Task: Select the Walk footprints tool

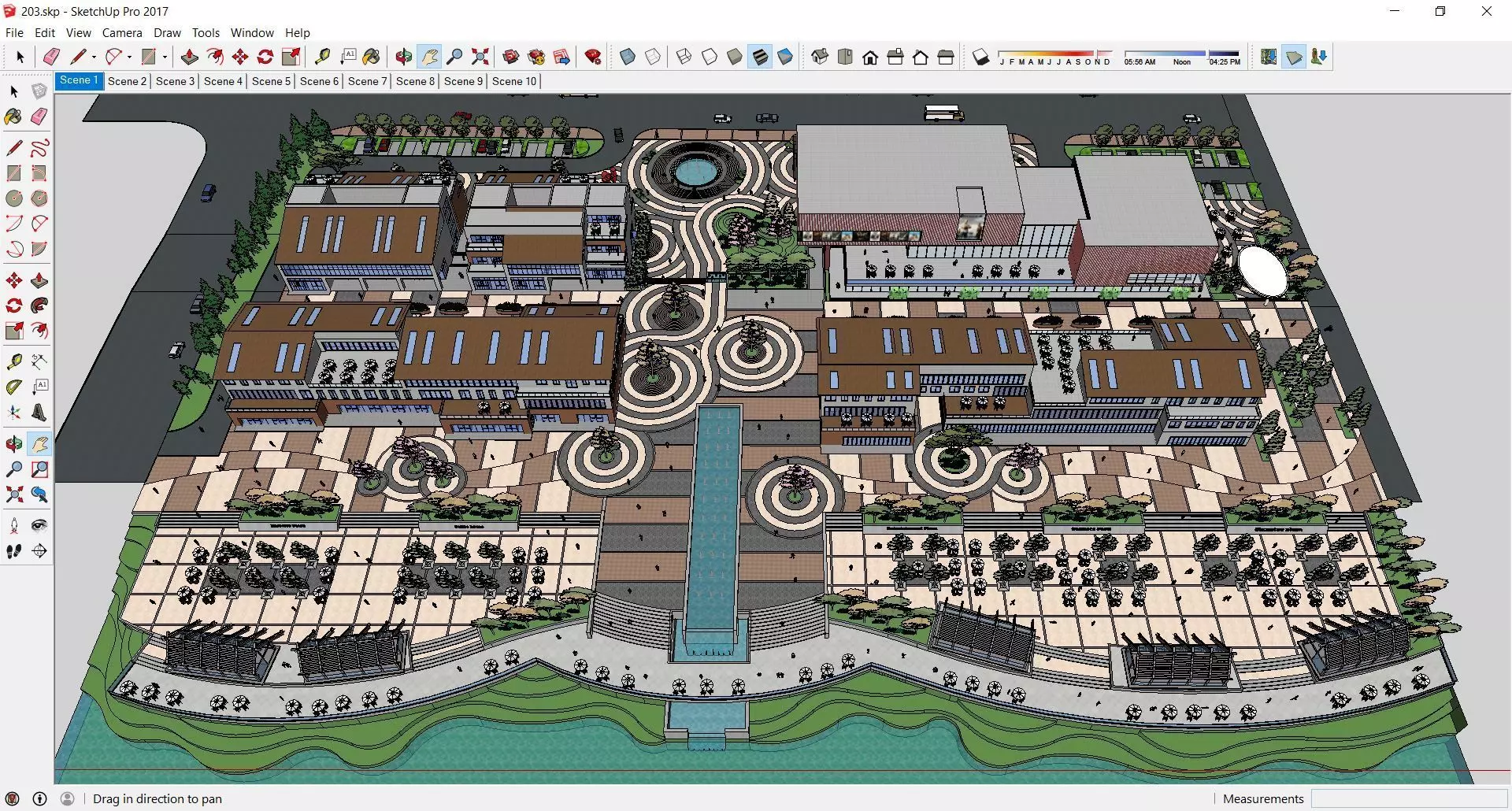Action: click(x=14, y=551)
